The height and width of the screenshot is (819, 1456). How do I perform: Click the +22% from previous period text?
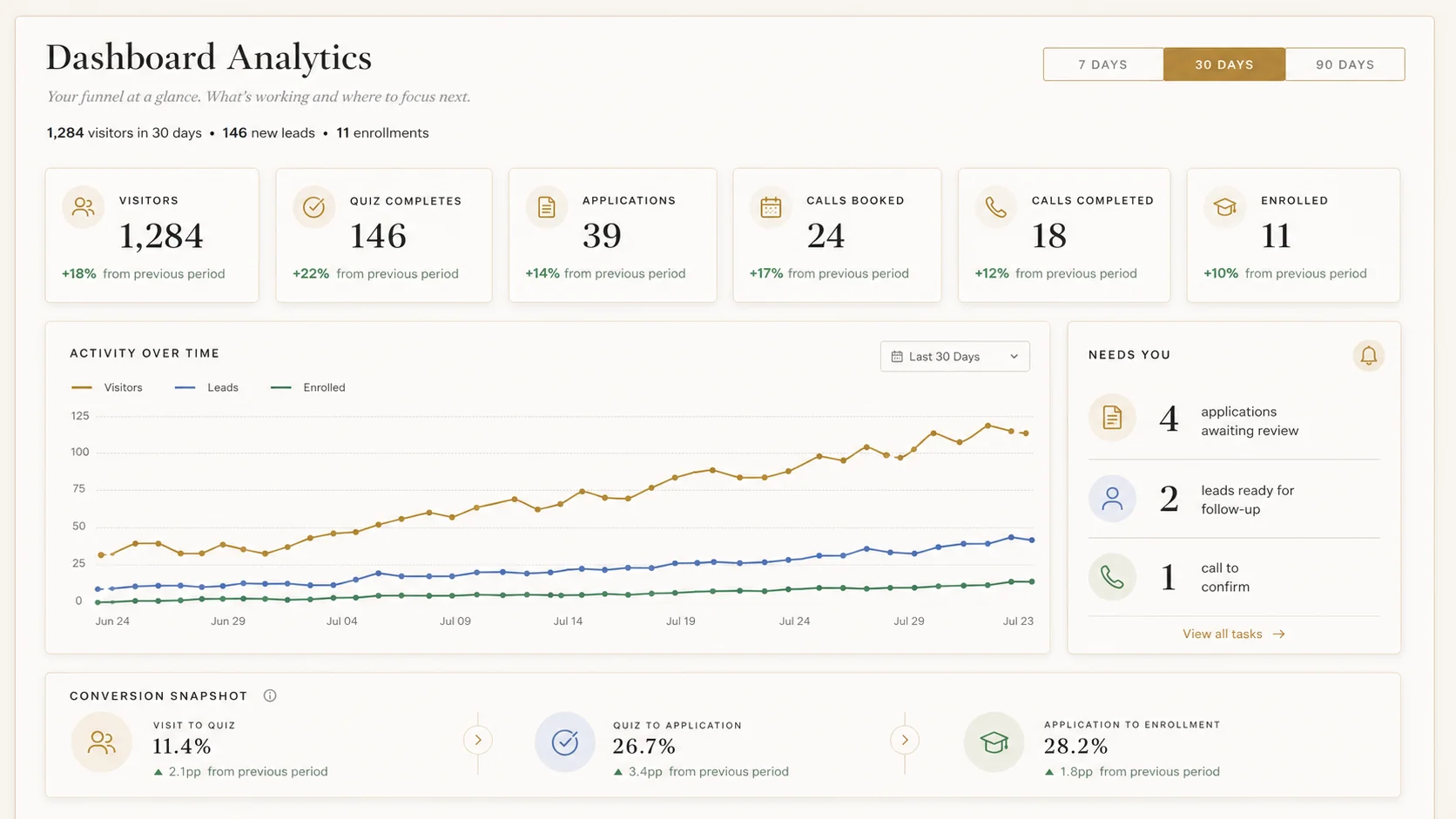click(x=375, y=274)
